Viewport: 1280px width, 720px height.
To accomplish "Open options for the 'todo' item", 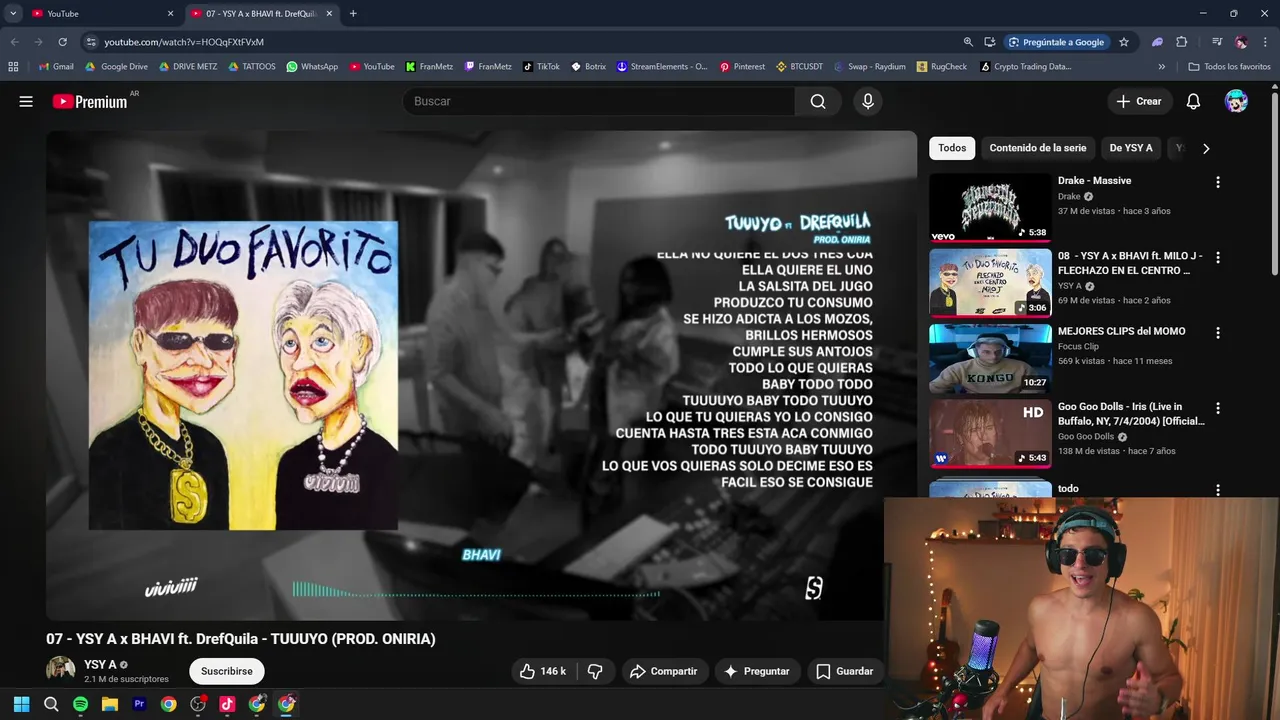I will 1217,490.
